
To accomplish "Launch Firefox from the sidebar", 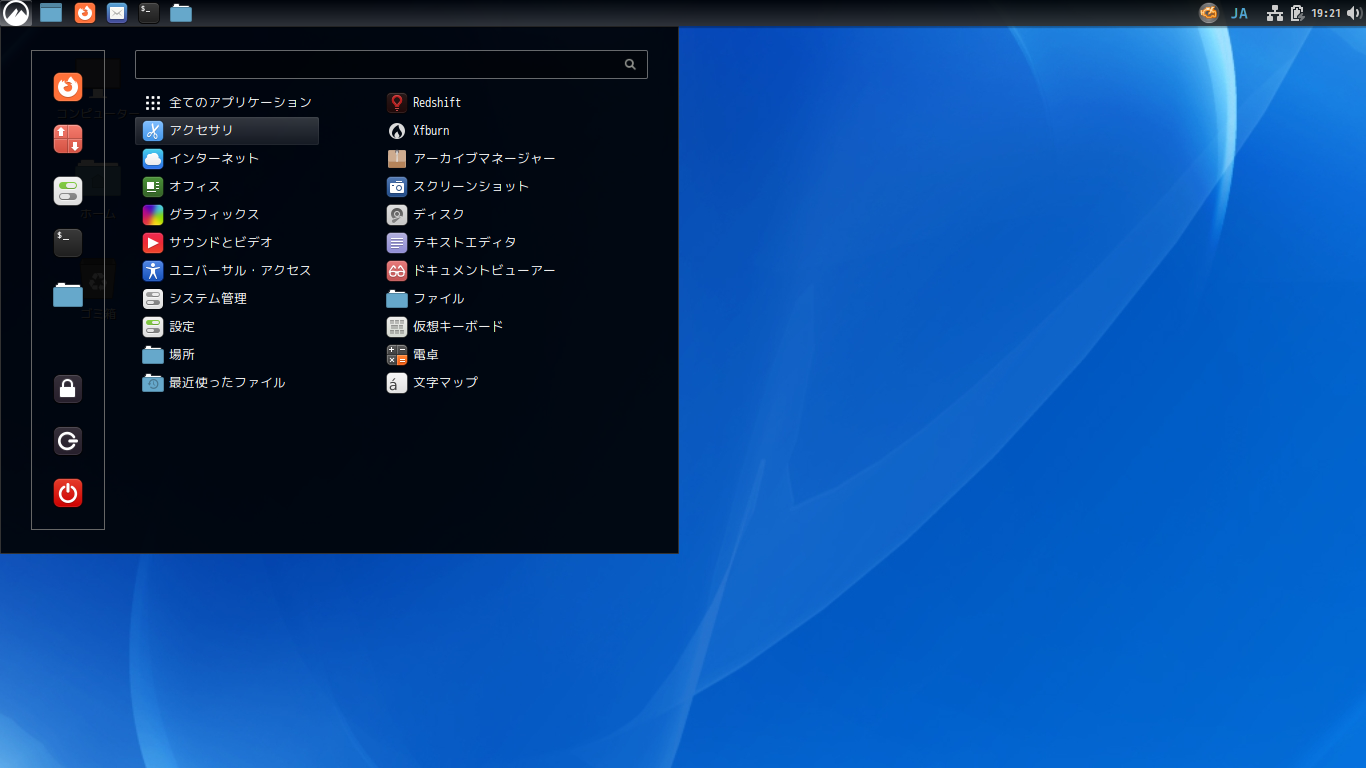I will (67, 88).
